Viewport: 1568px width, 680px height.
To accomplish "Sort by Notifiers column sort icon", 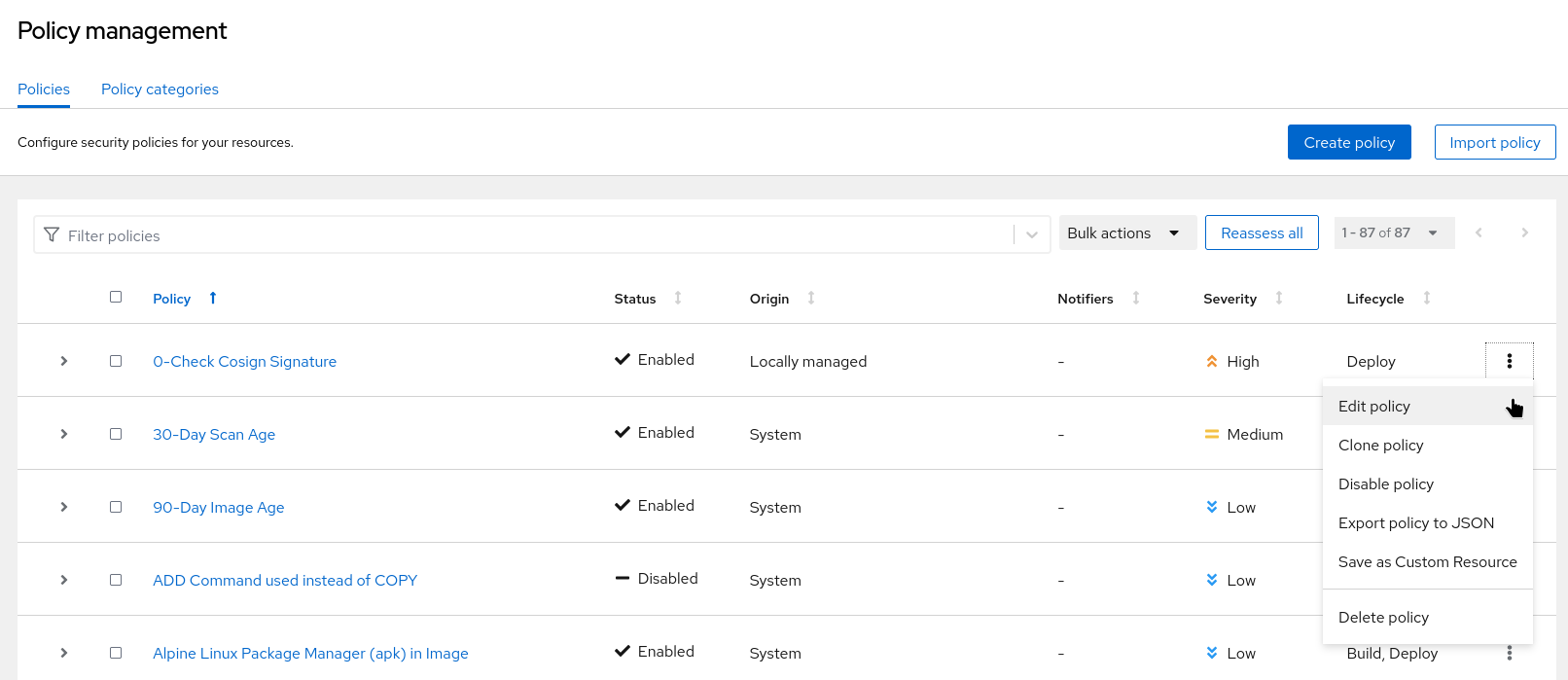I will coord(1135,298).
